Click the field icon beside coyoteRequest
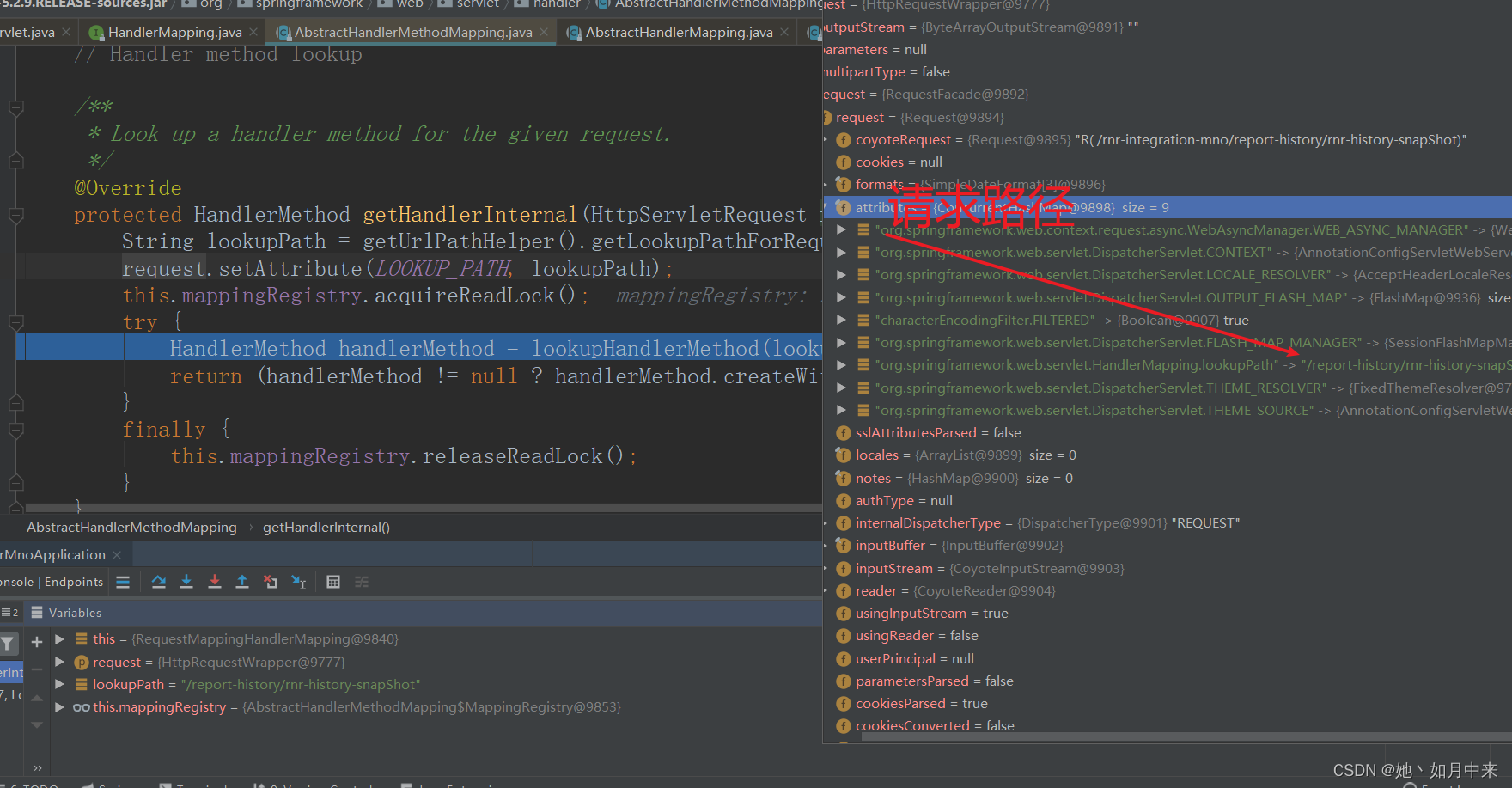This screenshot has height=788, width=1512. 844,139
